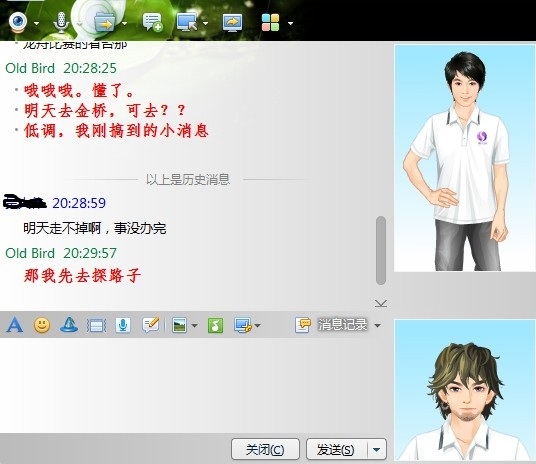The height and width of the screenshot is (464, 536).
Task: Expand screenshot options dropdown arrow
Action: [x=257, y=326]
